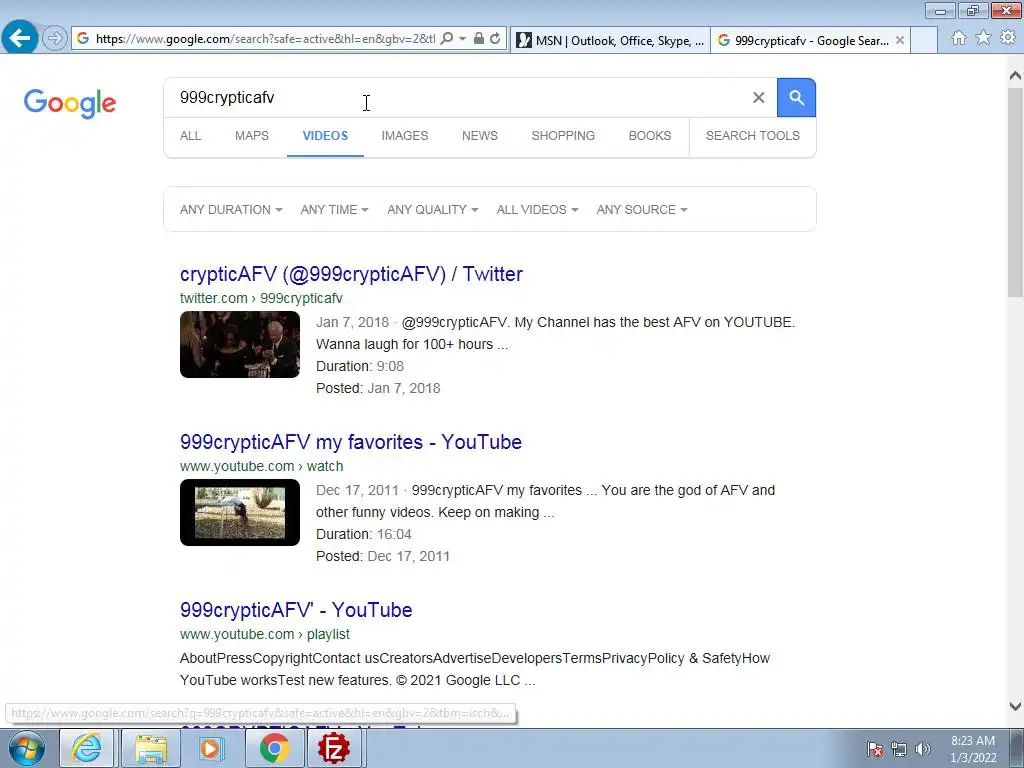Switch to the BOOKS tab
Screen dimensions: 1024x768
650,136
